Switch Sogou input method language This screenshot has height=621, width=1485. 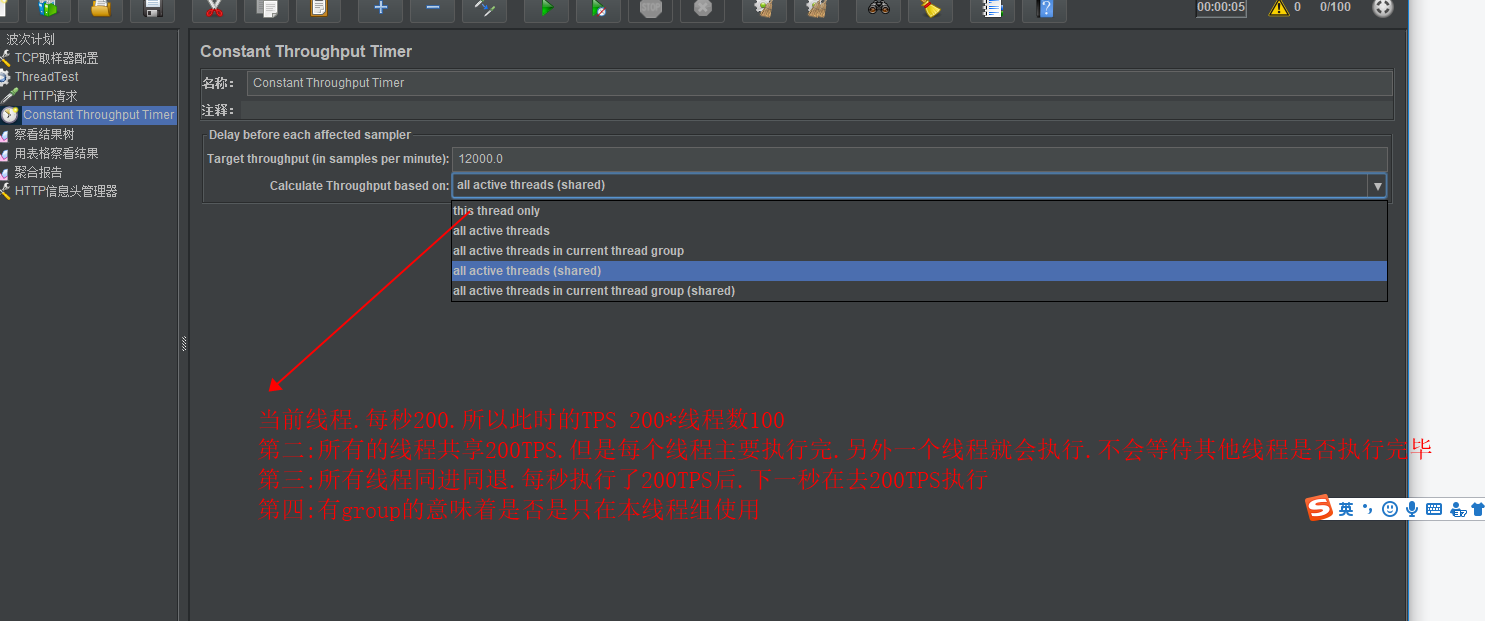point(1344,509)
